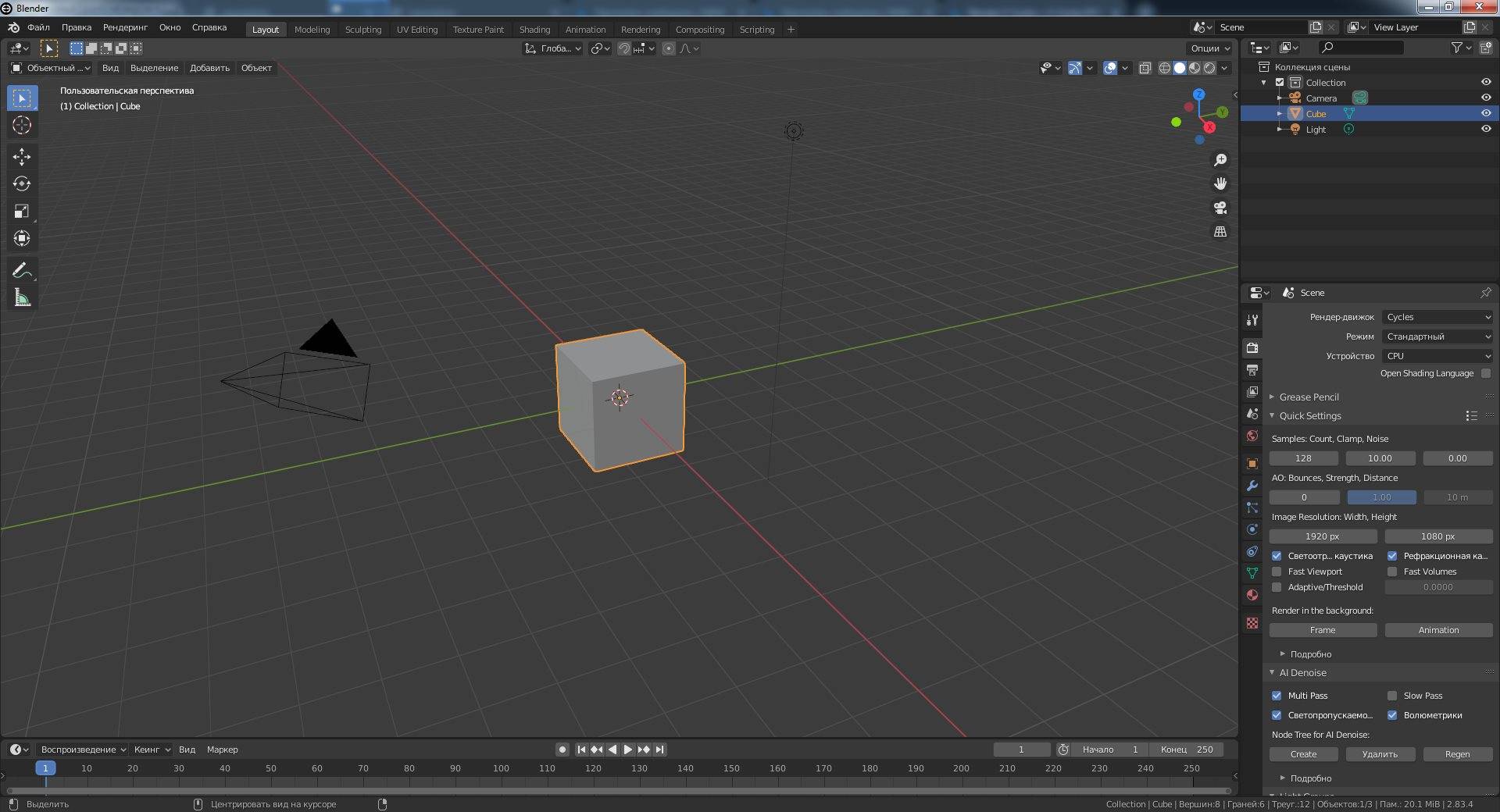Open the Output properties tab icon
Viewport: 1500px width, 812px height.
[x=1252, y=369]
